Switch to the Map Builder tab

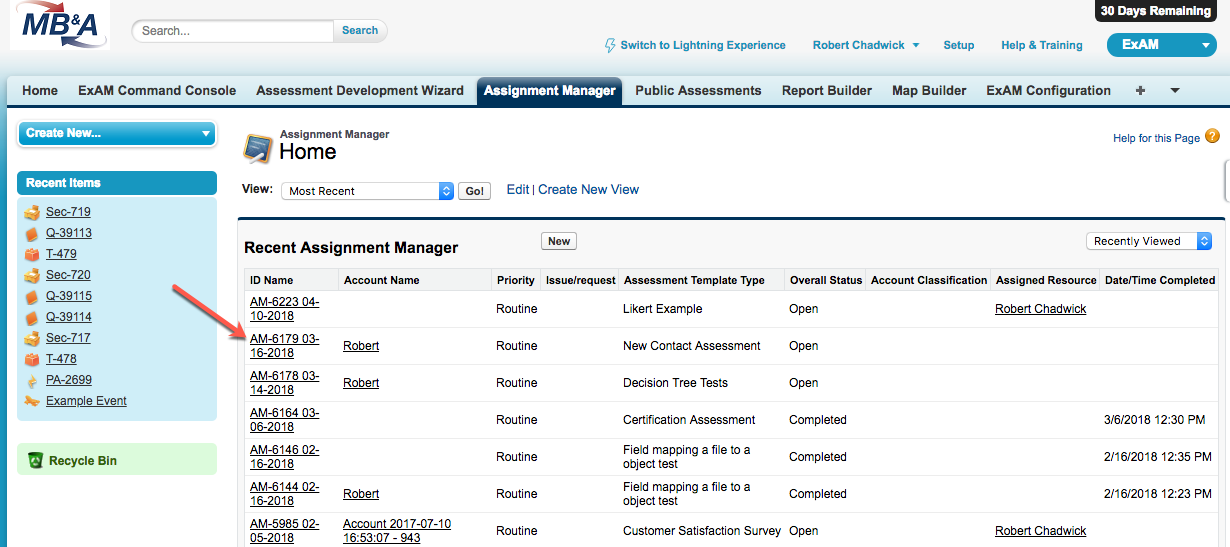[x=929, y=90]
